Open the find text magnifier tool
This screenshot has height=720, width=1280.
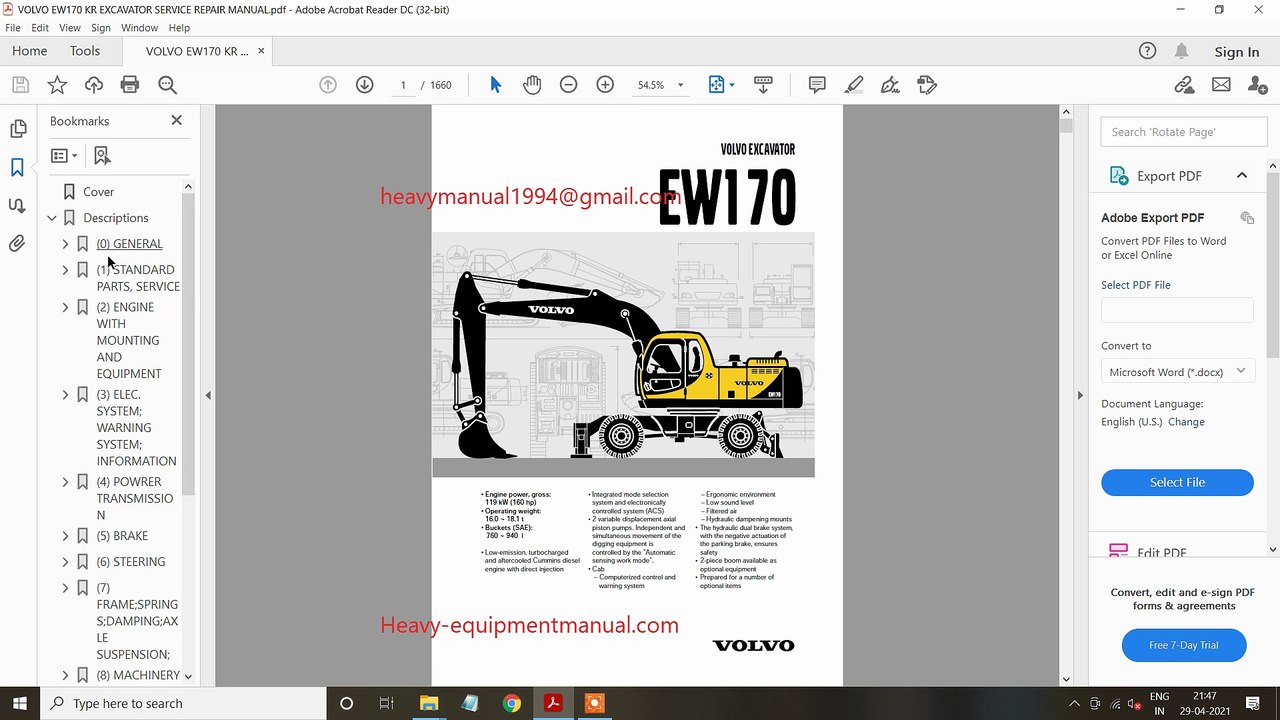167,85
